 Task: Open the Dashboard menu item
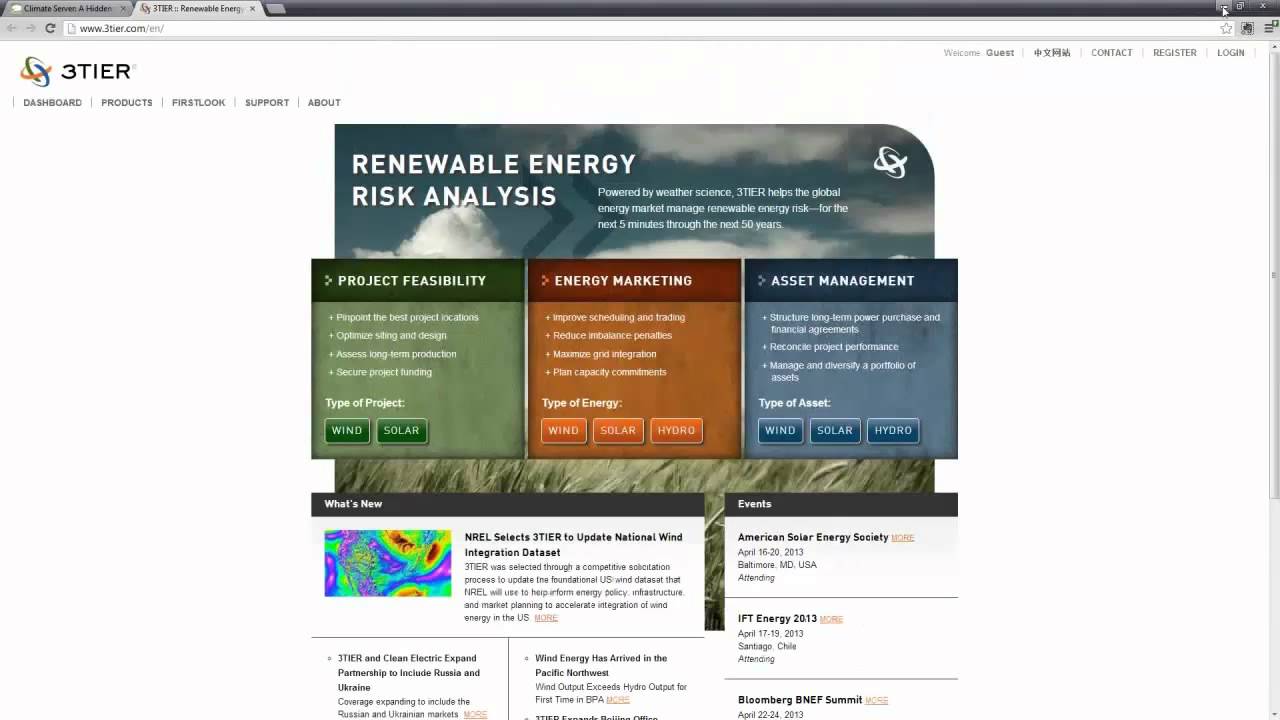click(x=52, y=102)
